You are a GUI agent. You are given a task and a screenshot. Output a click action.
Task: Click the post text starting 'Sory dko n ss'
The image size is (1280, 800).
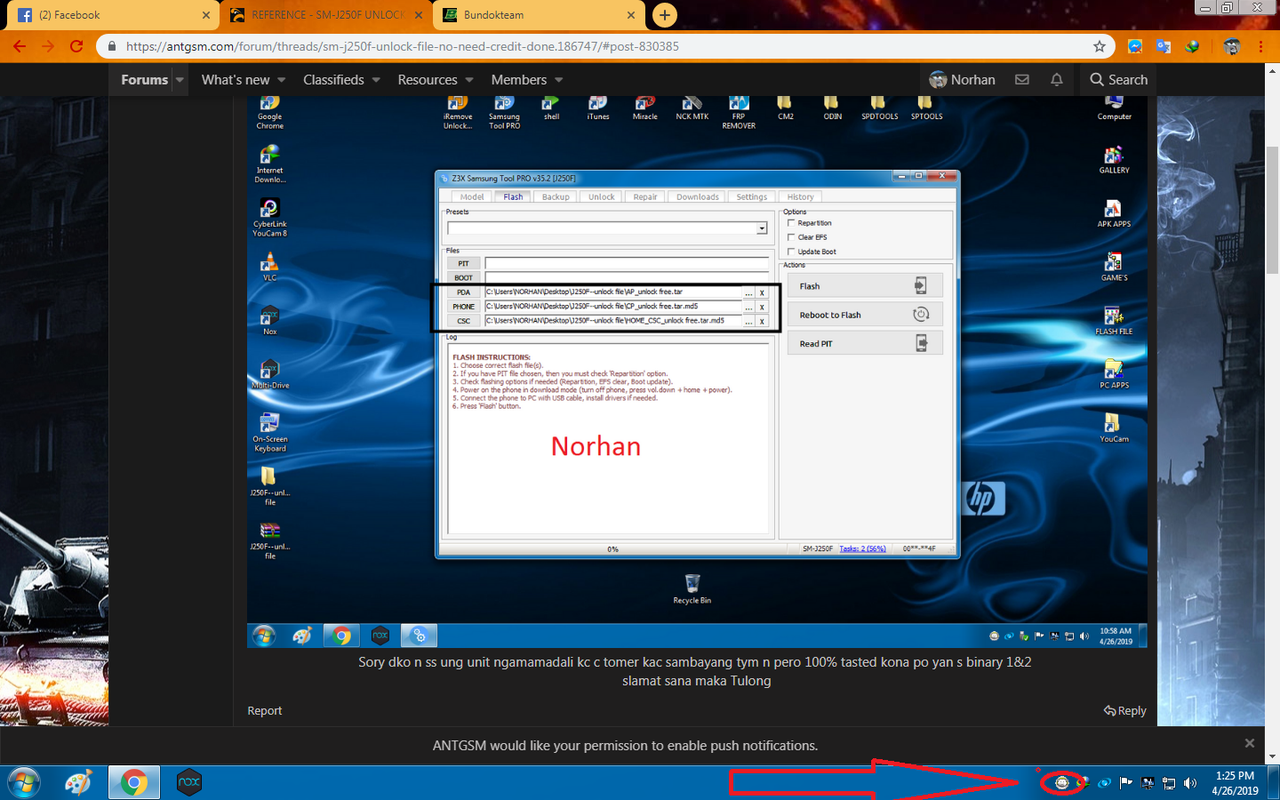click(x=696, y=671)
